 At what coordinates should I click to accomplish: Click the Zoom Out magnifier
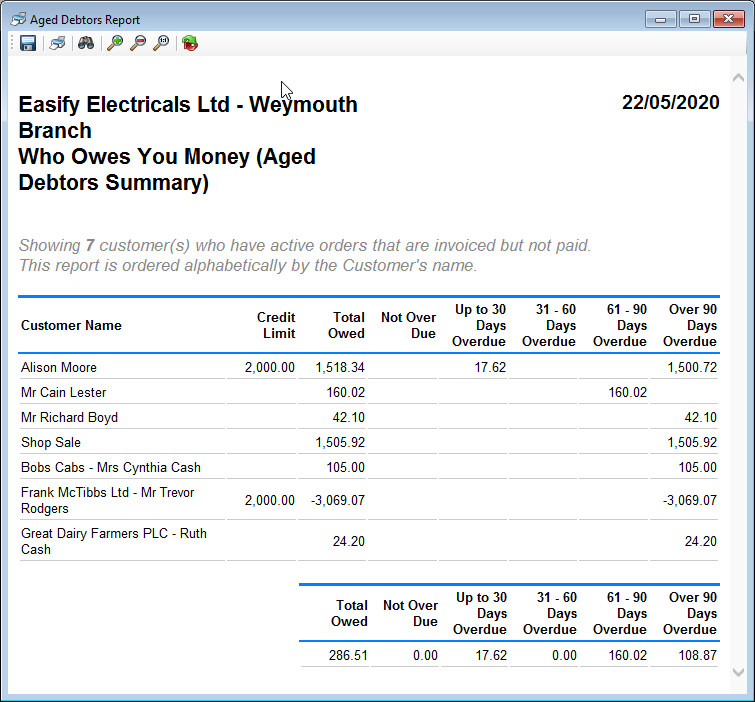click(138, 43)
